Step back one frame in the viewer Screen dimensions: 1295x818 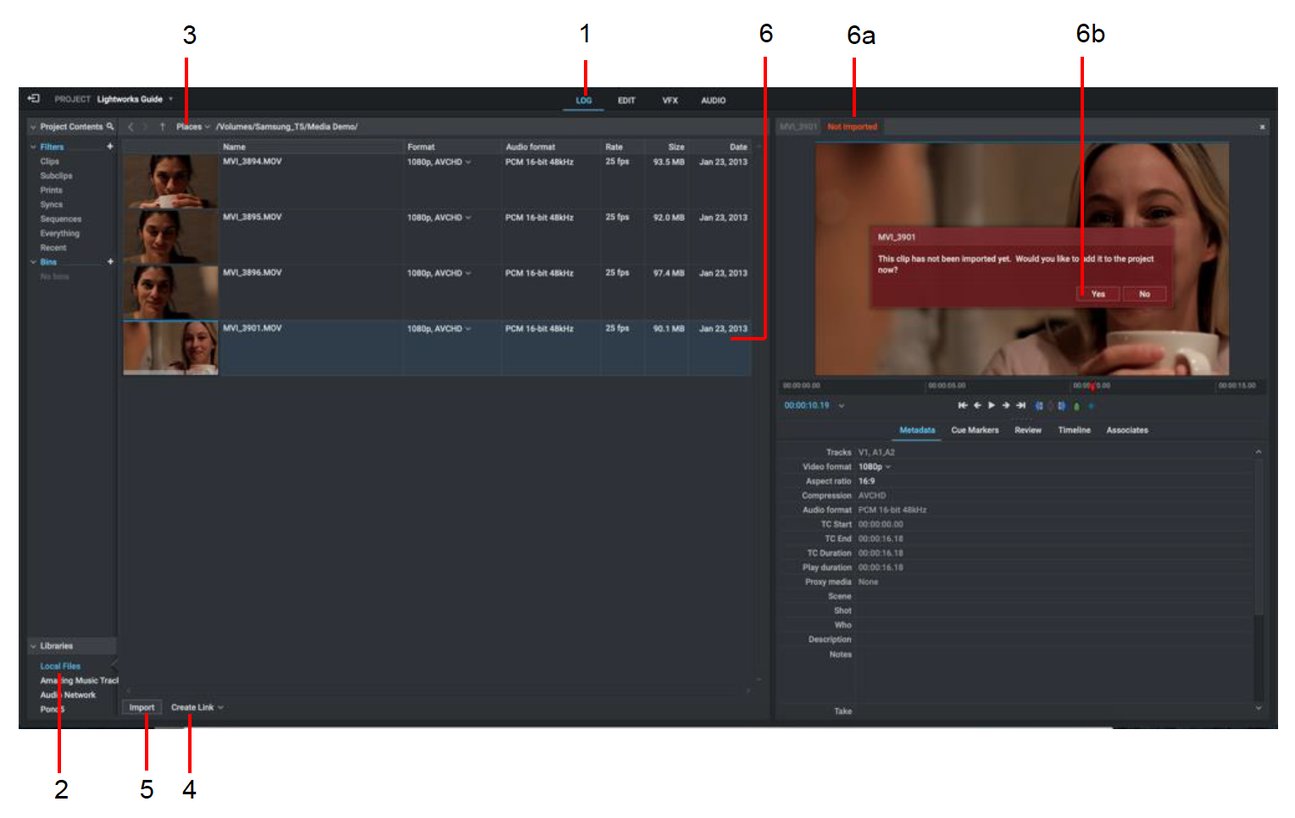point(977,405)
